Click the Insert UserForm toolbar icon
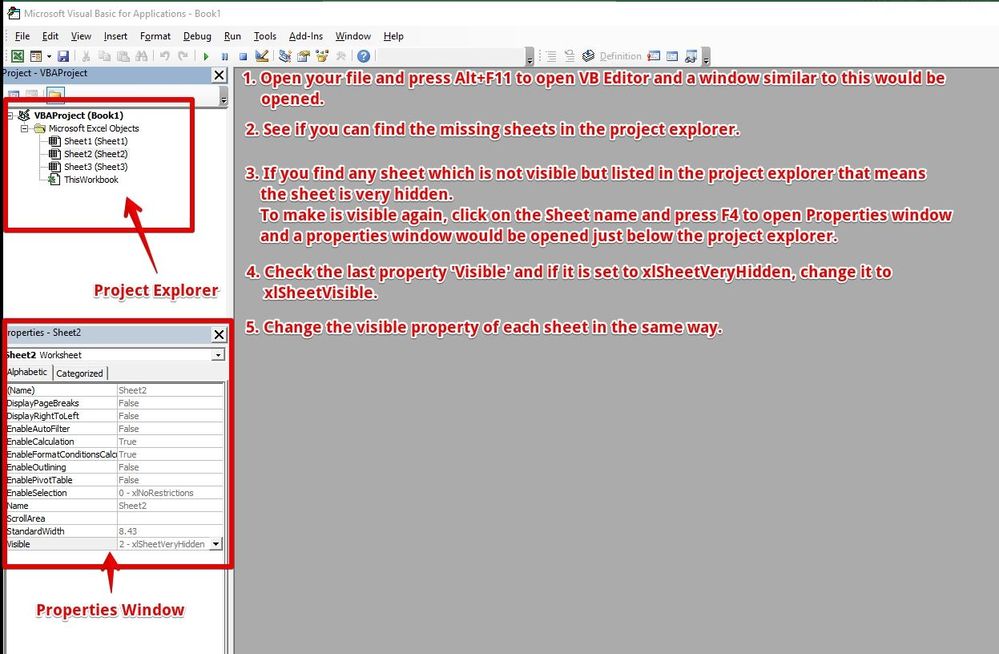Viewport: 999px width, 654px height. [36, 56]
